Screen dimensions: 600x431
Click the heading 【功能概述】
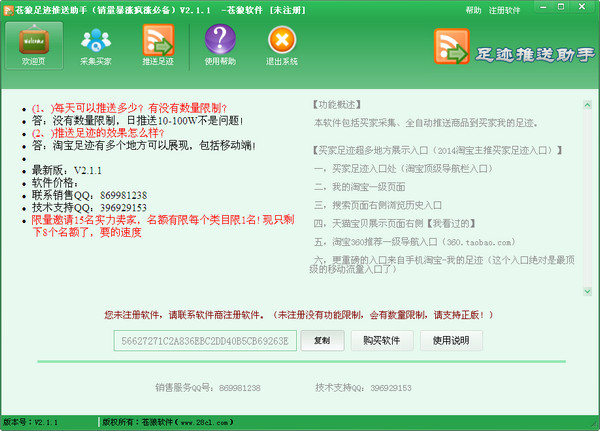[336, 105]
